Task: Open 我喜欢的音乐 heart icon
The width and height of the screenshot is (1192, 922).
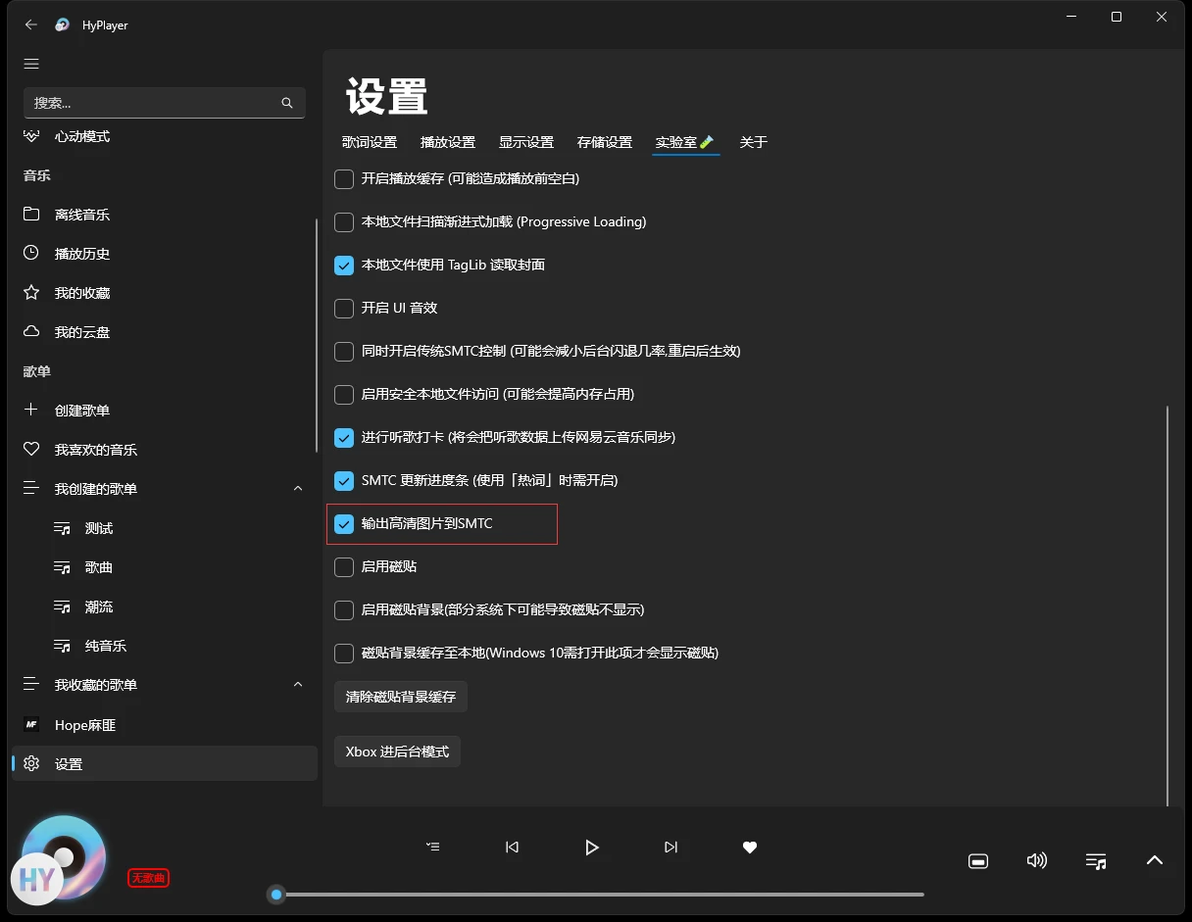Action: pos(31,449)
